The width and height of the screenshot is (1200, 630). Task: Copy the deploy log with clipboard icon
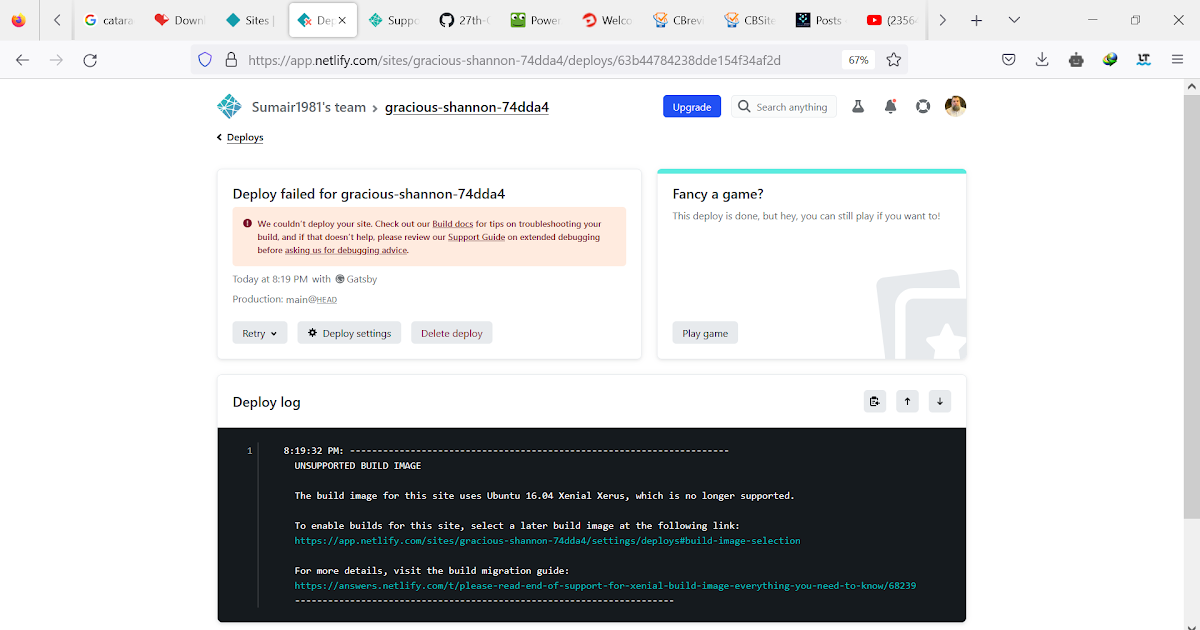pos(875,400)
